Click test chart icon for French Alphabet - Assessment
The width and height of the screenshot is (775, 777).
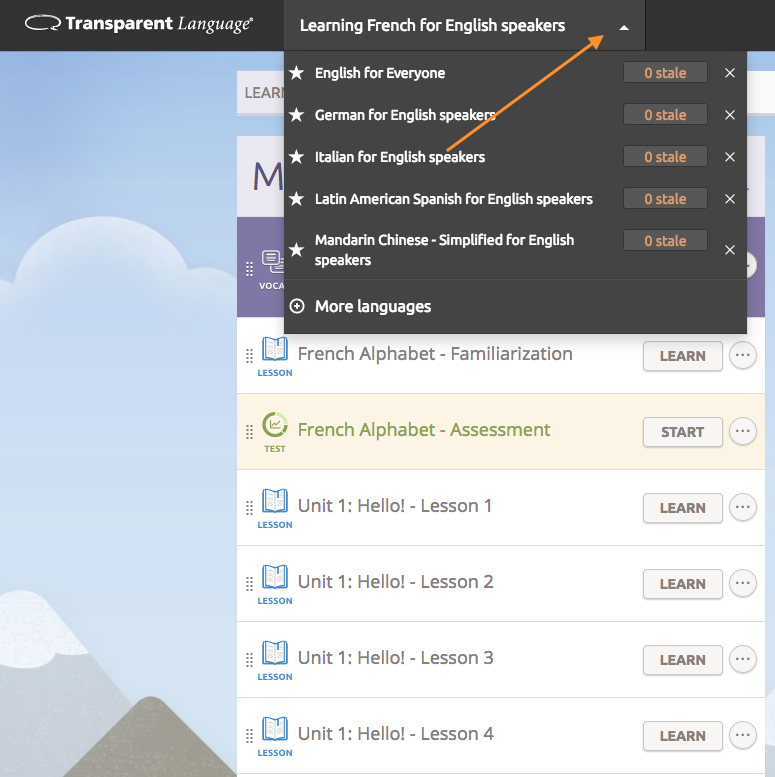(275, 425)
